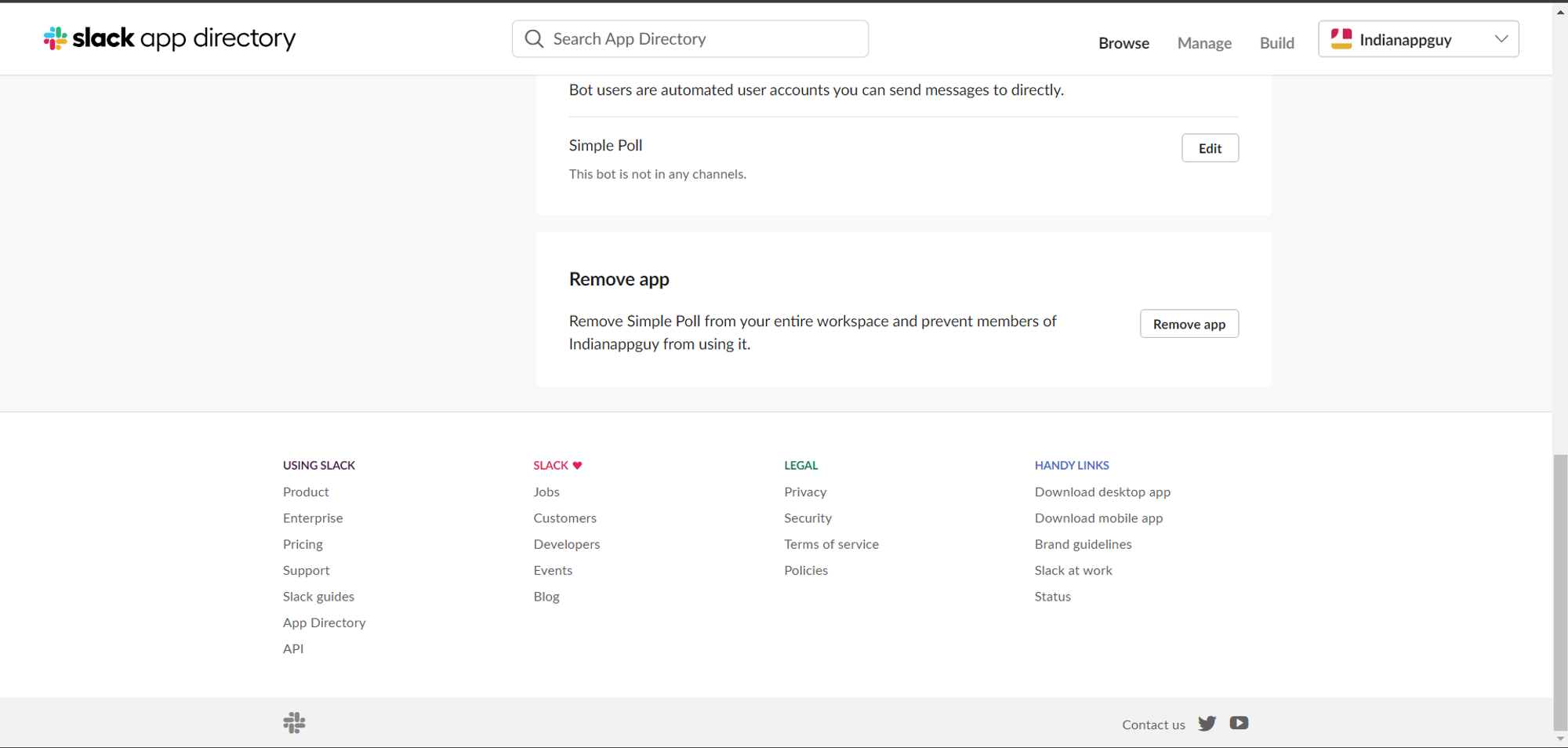Open the Developers link
Image resolution: width=1568 pixels, height=748 pixels.
tap(566, 544)
